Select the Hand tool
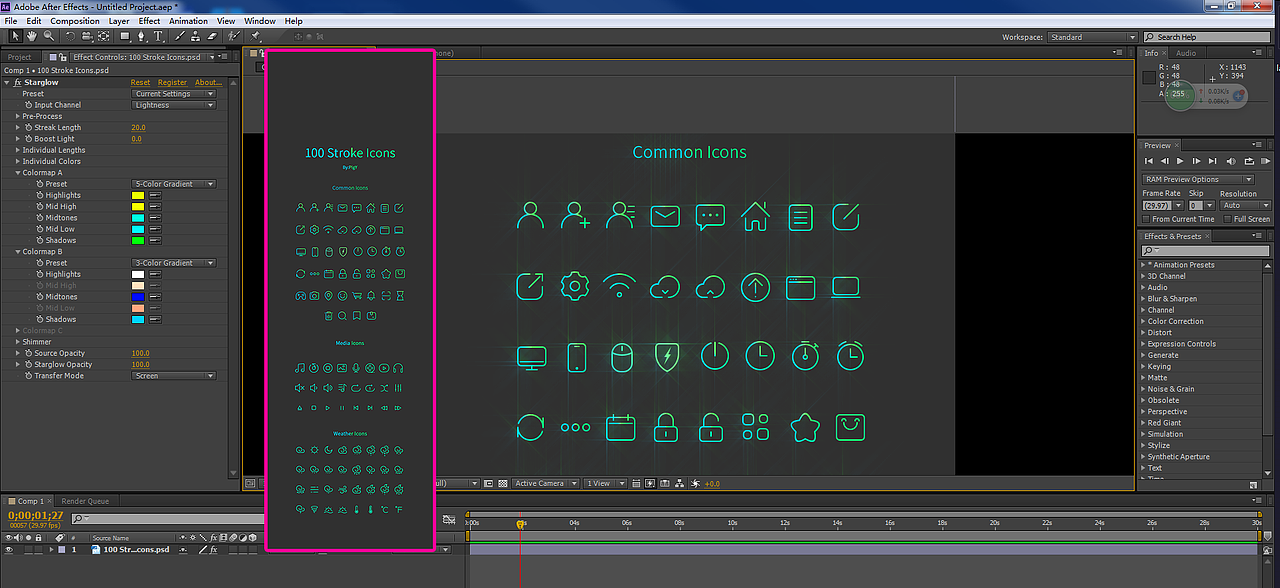 click(32, 36)
